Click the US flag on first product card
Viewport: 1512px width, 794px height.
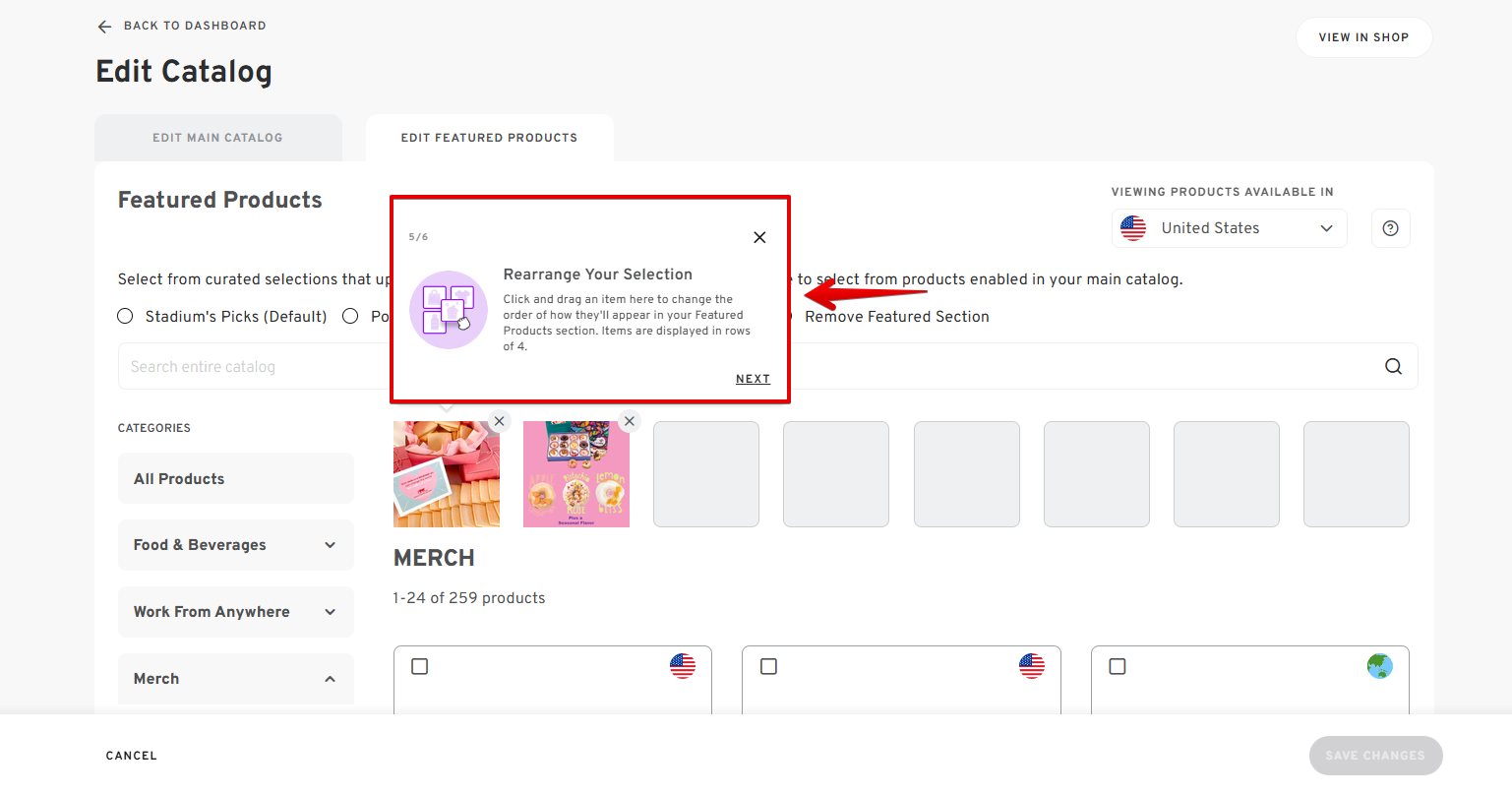683,666
